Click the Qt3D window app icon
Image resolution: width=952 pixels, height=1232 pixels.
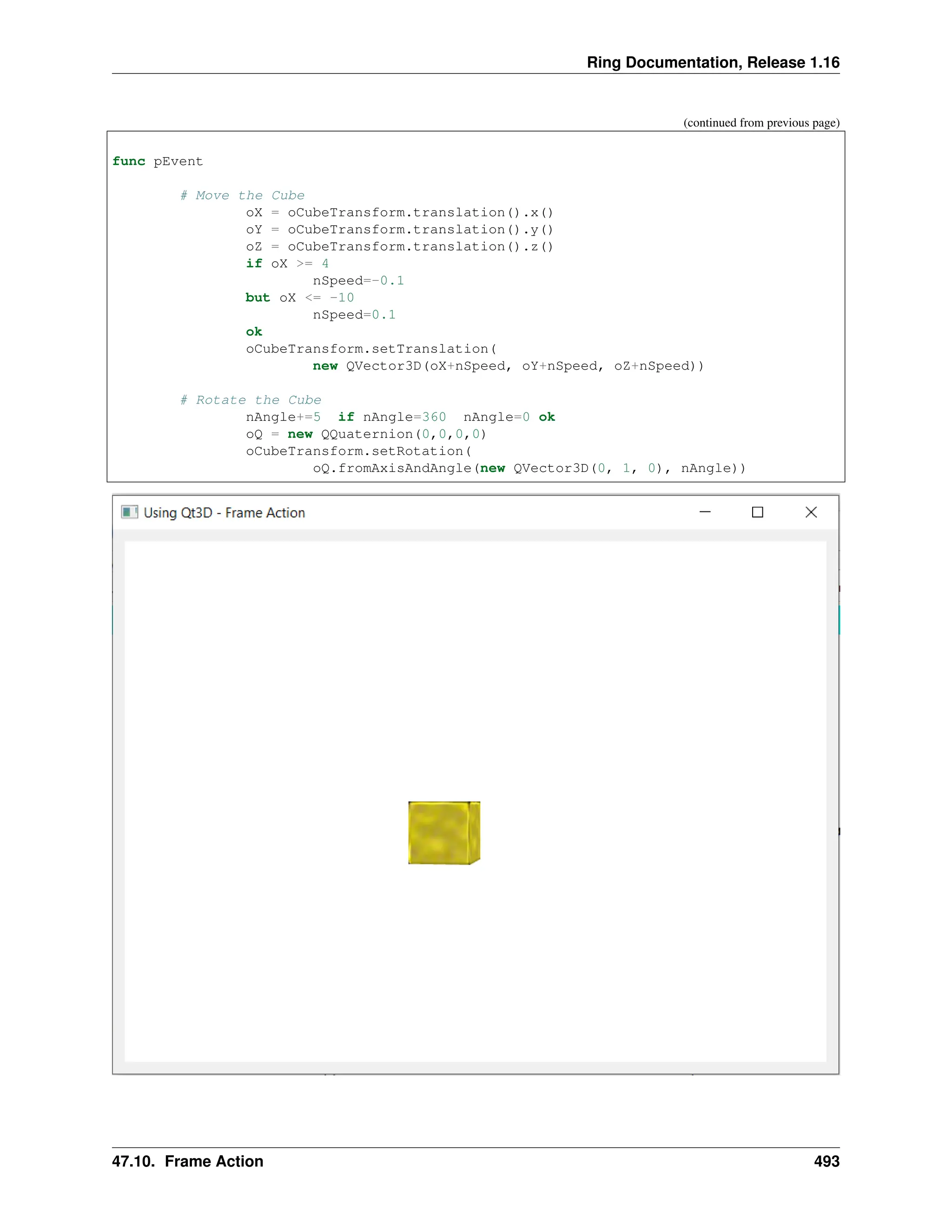pyautogui.click(x=129, y=512)
